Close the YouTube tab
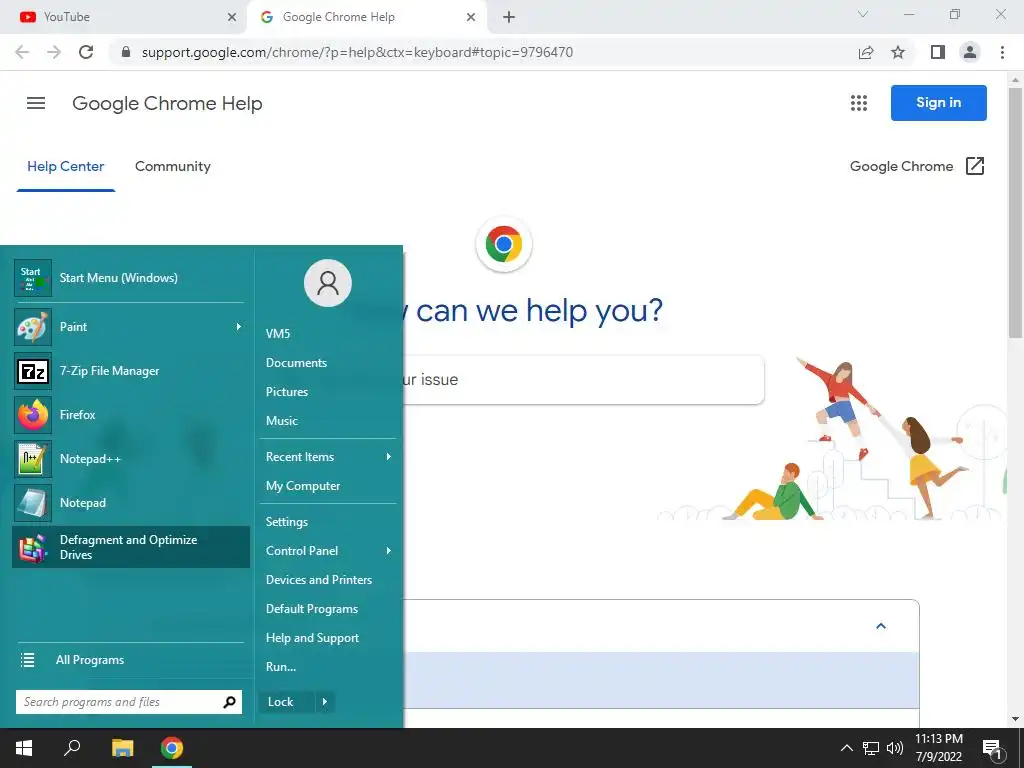The height and width of the screenshot is (768, 1024). click(x=232, y=17)
